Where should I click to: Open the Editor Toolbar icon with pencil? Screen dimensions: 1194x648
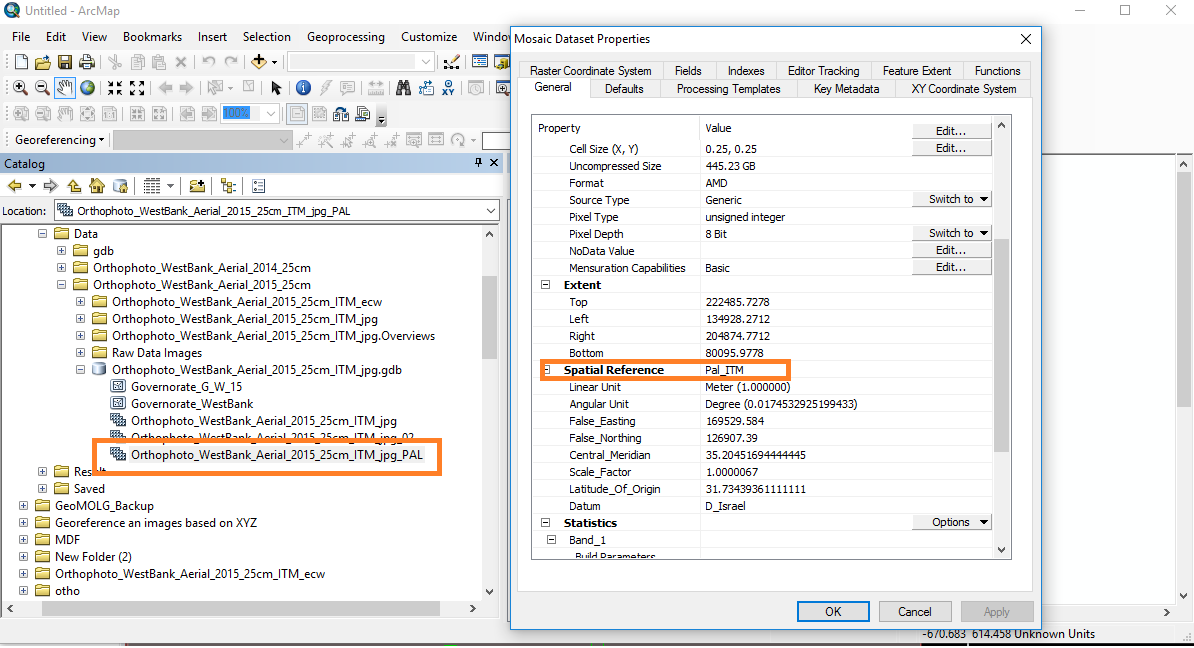click(x=452, y=62)
